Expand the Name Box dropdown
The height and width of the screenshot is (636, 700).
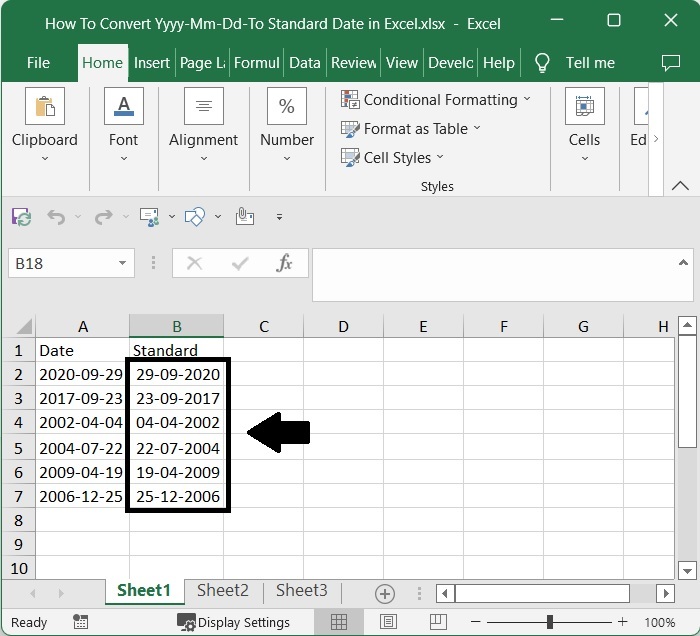tap(123, 263)
